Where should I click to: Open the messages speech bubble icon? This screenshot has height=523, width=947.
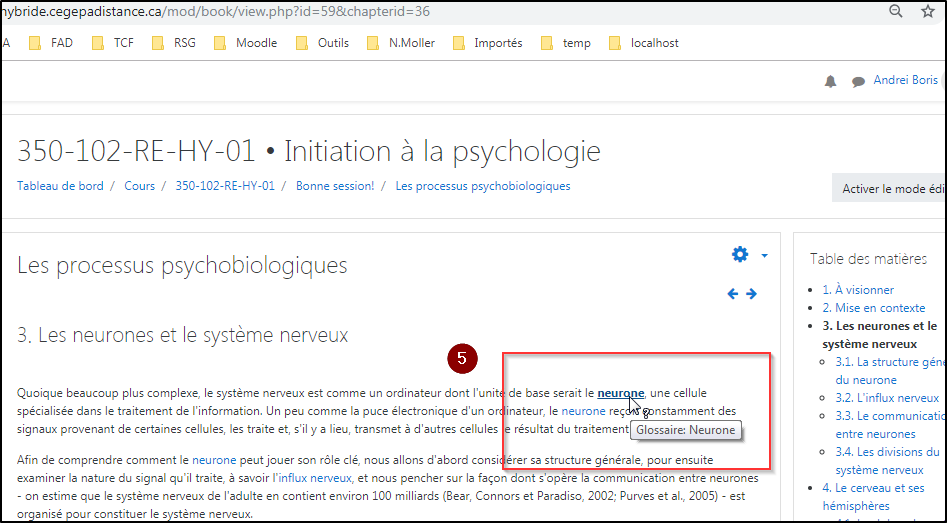[x=858, y=81]
